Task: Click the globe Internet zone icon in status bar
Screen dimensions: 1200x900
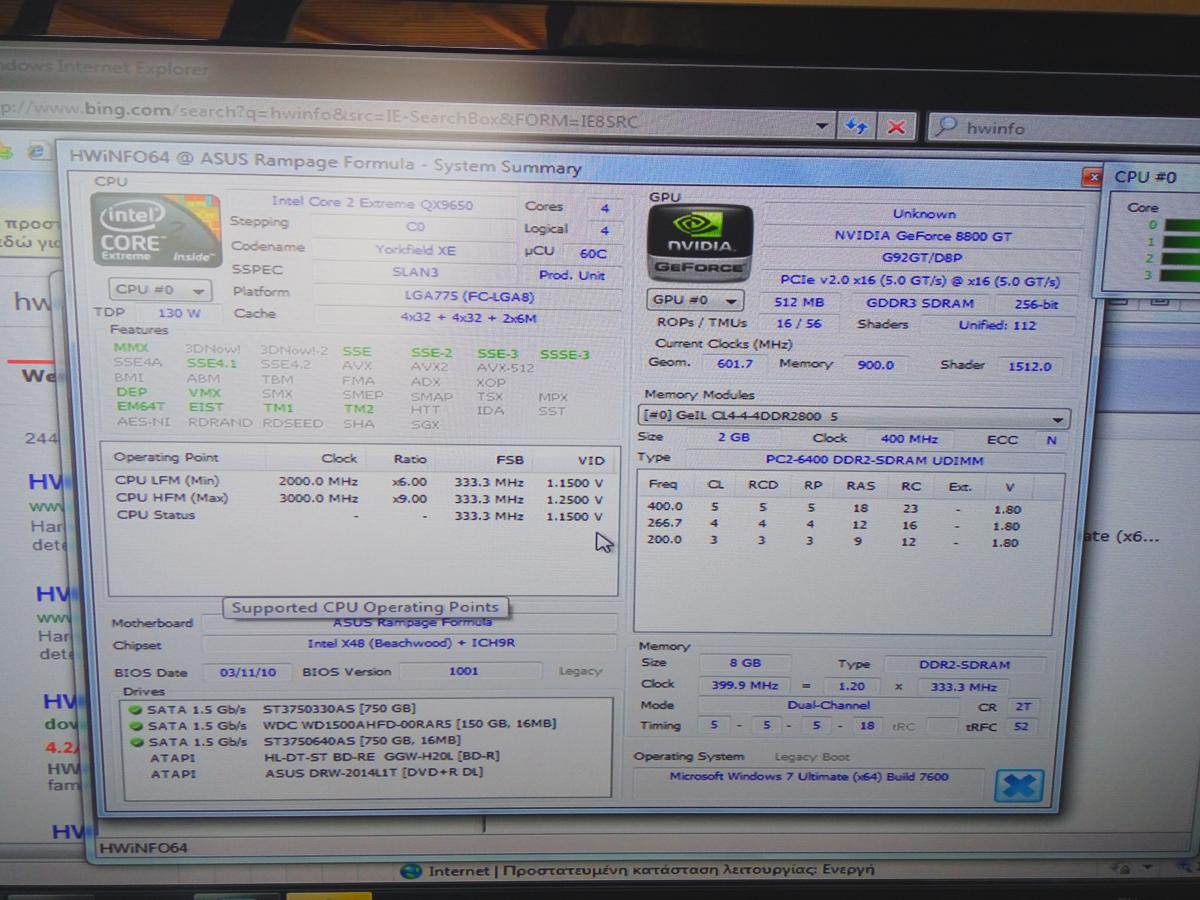Action: (x=411, y=871)
